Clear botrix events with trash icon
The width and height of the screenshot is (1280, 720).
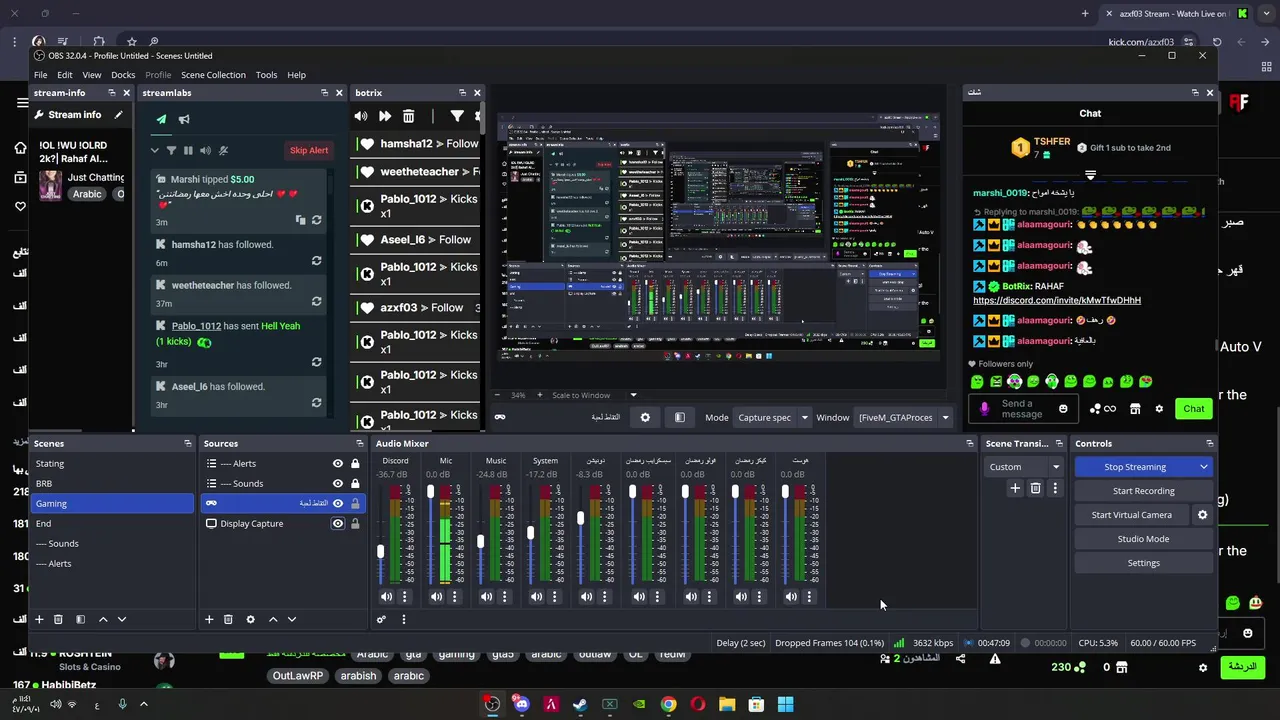point(408,117)
